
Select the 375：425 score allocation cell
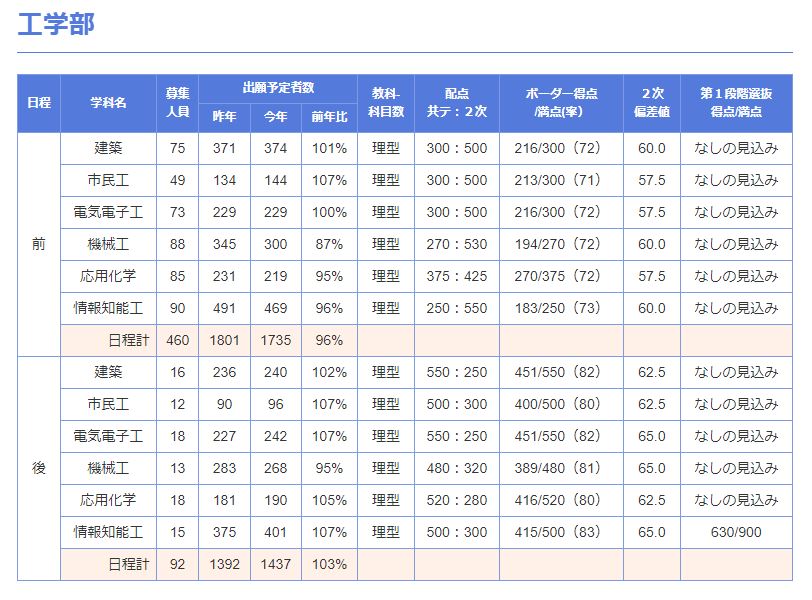point(456,276)
